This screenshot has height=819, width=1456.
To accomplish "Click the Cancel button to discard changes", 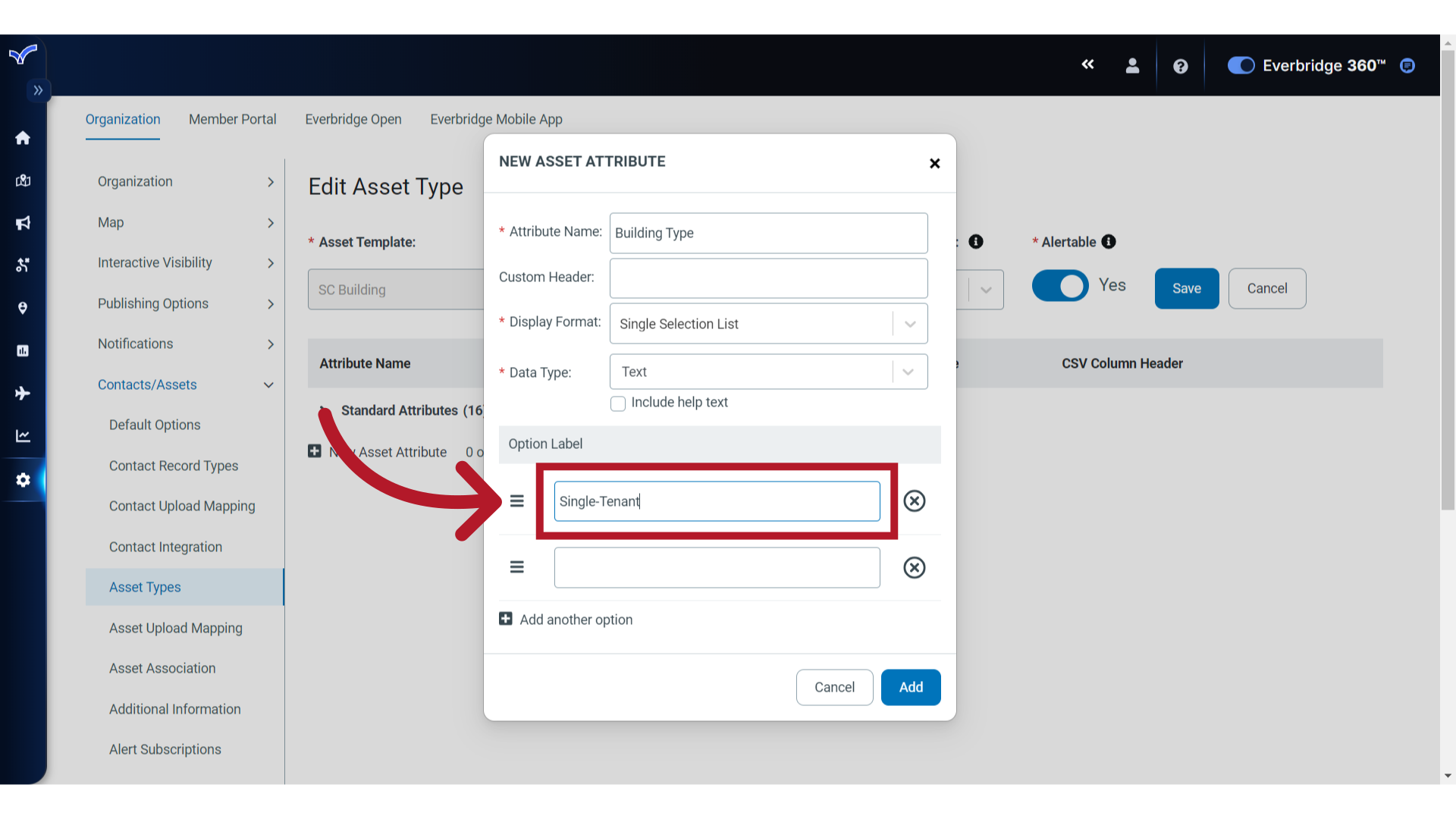I will pos(835,687).
